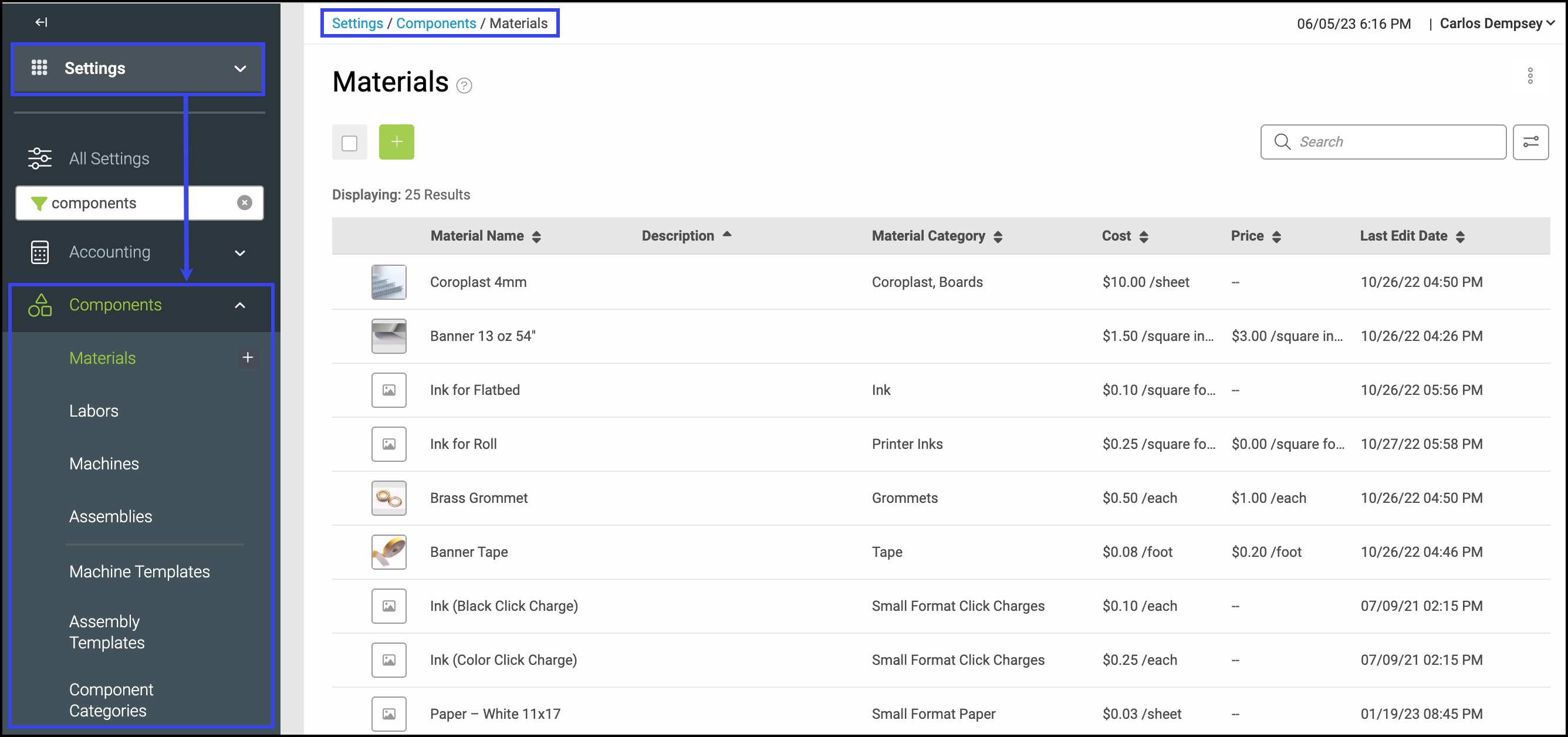Select Machine Templates sidebar item

(x=140, y=572)
